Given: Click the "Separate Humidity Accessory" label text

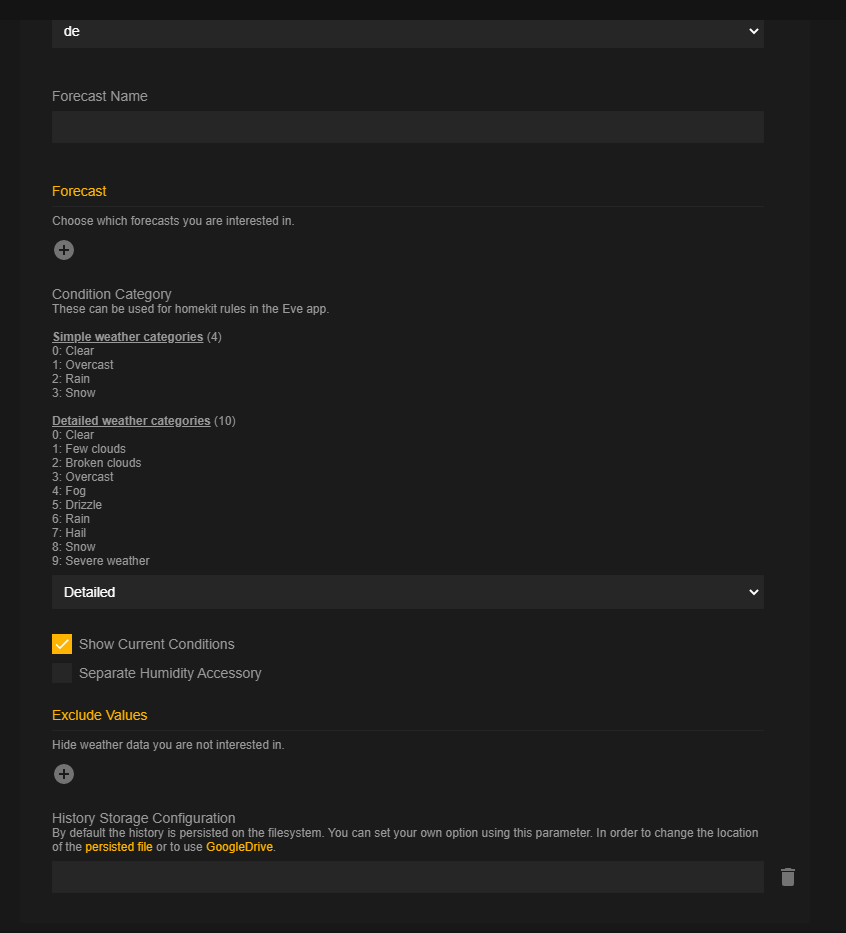Looking at the screenshot, I should 170,673.
